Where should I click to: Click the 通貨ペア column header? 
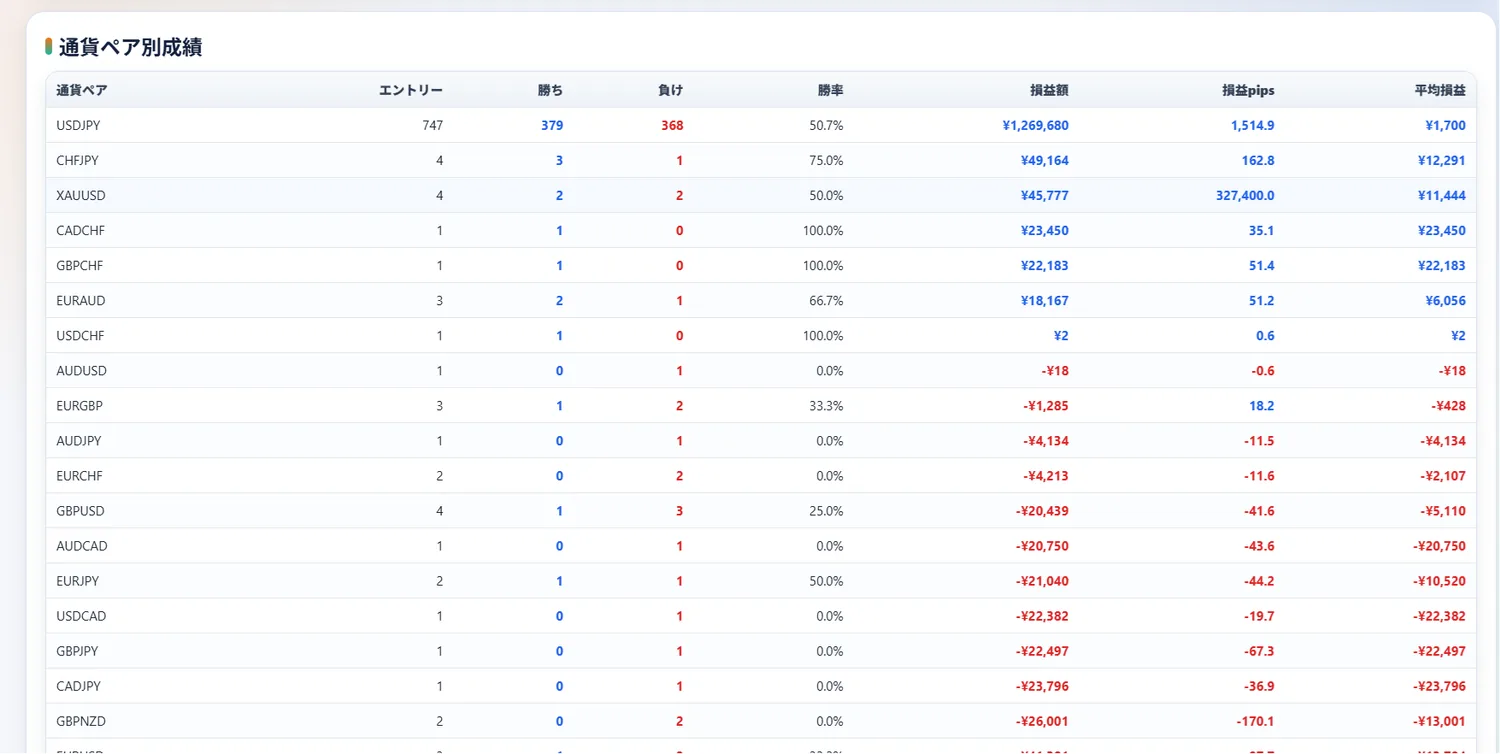click(x=82, y=90)
